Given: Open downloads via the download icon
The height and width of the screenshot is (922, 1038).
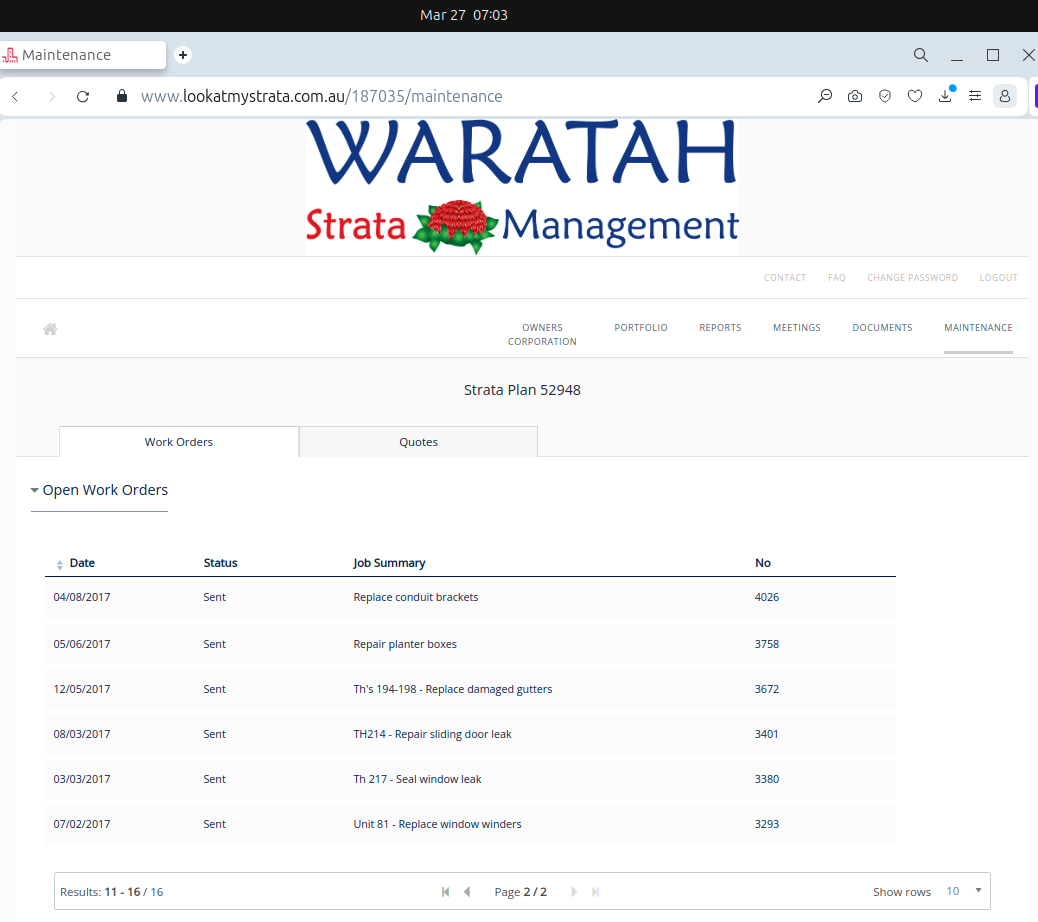Looking at the screenshot, I should (945, 96).
